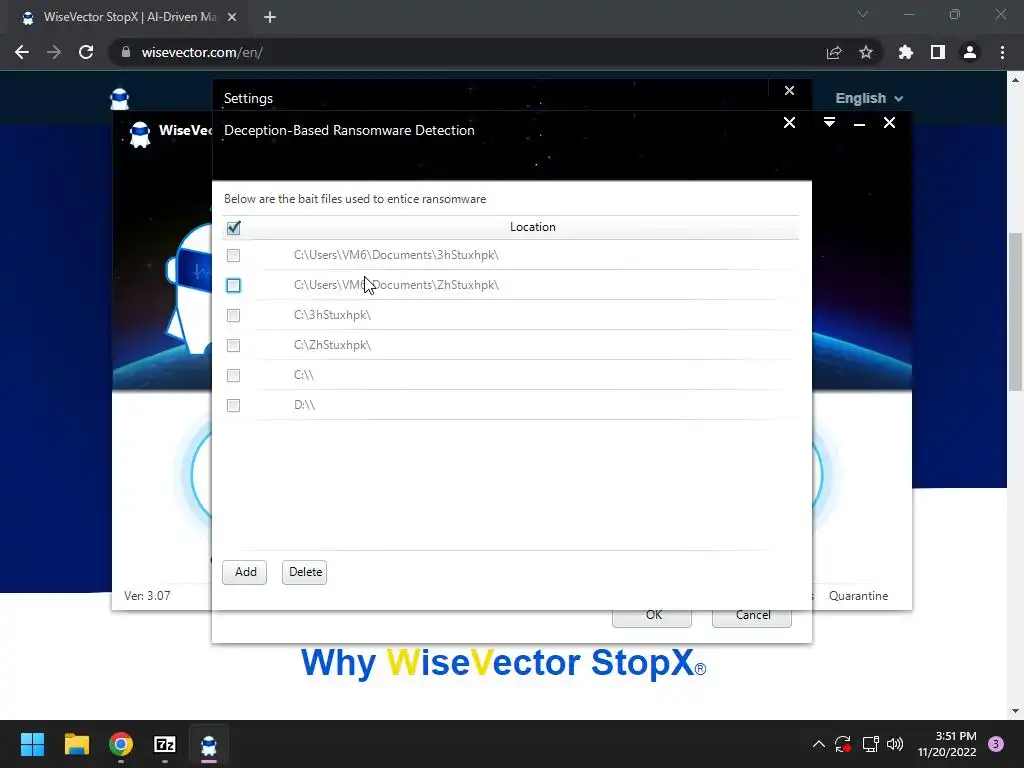Open the Chrome three-dot menu
This screenshot has width=1024, height=768.
(x=1002, y=52)
